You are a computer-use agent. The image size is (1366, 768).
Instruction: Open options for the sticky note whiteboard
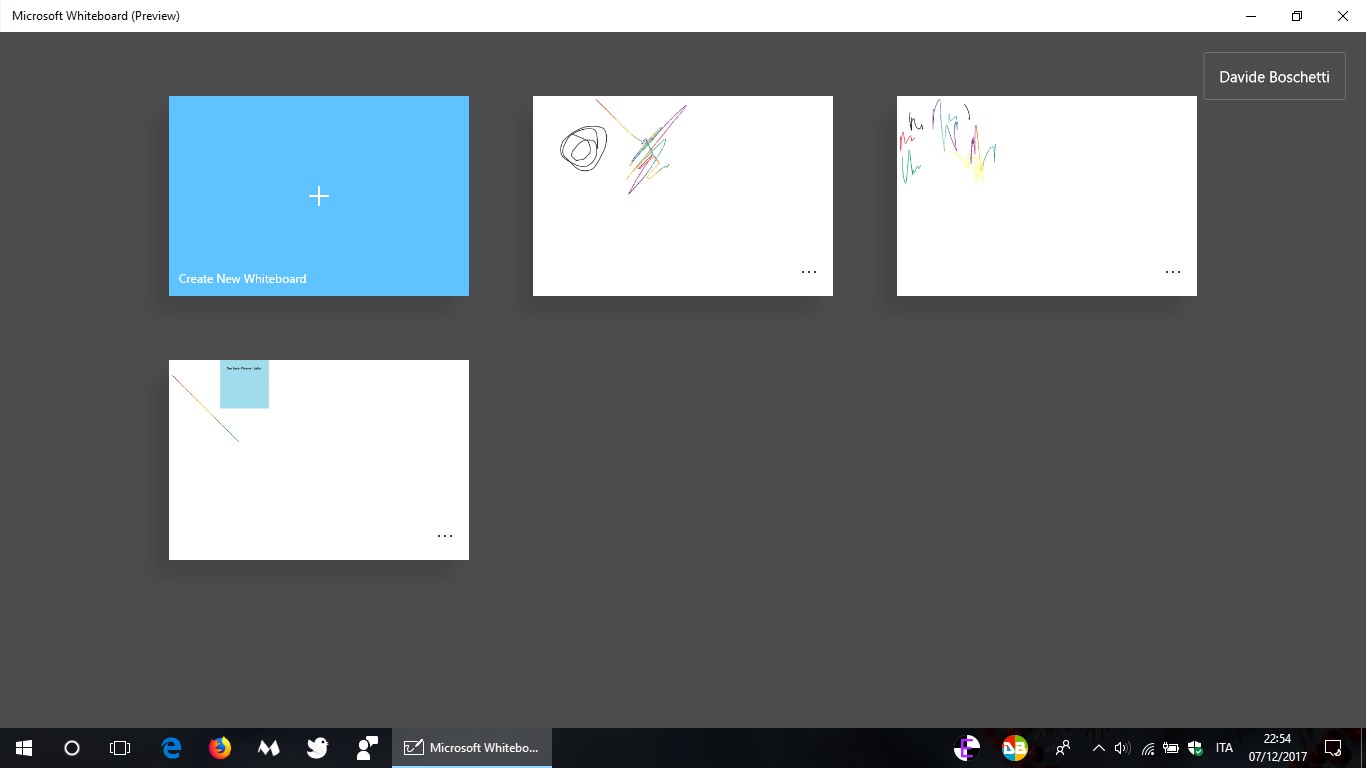point(445,536)
